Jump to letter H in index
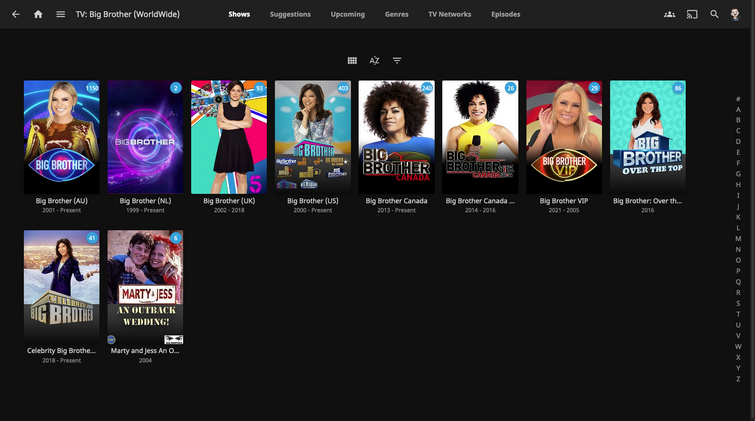The height and width of the screenshot is (421, 755). click(x=738, y=184)
